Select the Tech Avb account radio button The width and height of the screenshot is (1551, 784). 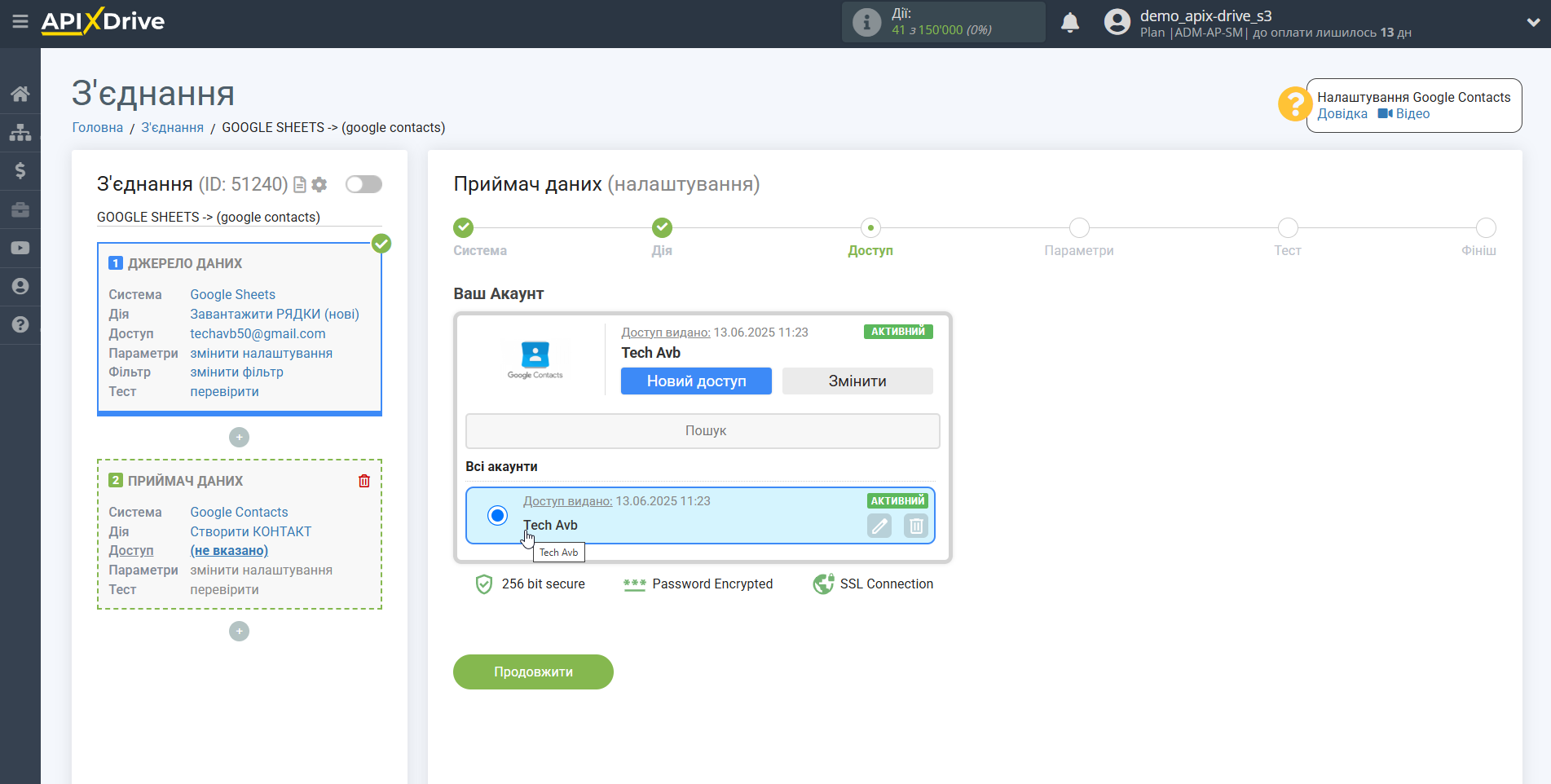497,516
